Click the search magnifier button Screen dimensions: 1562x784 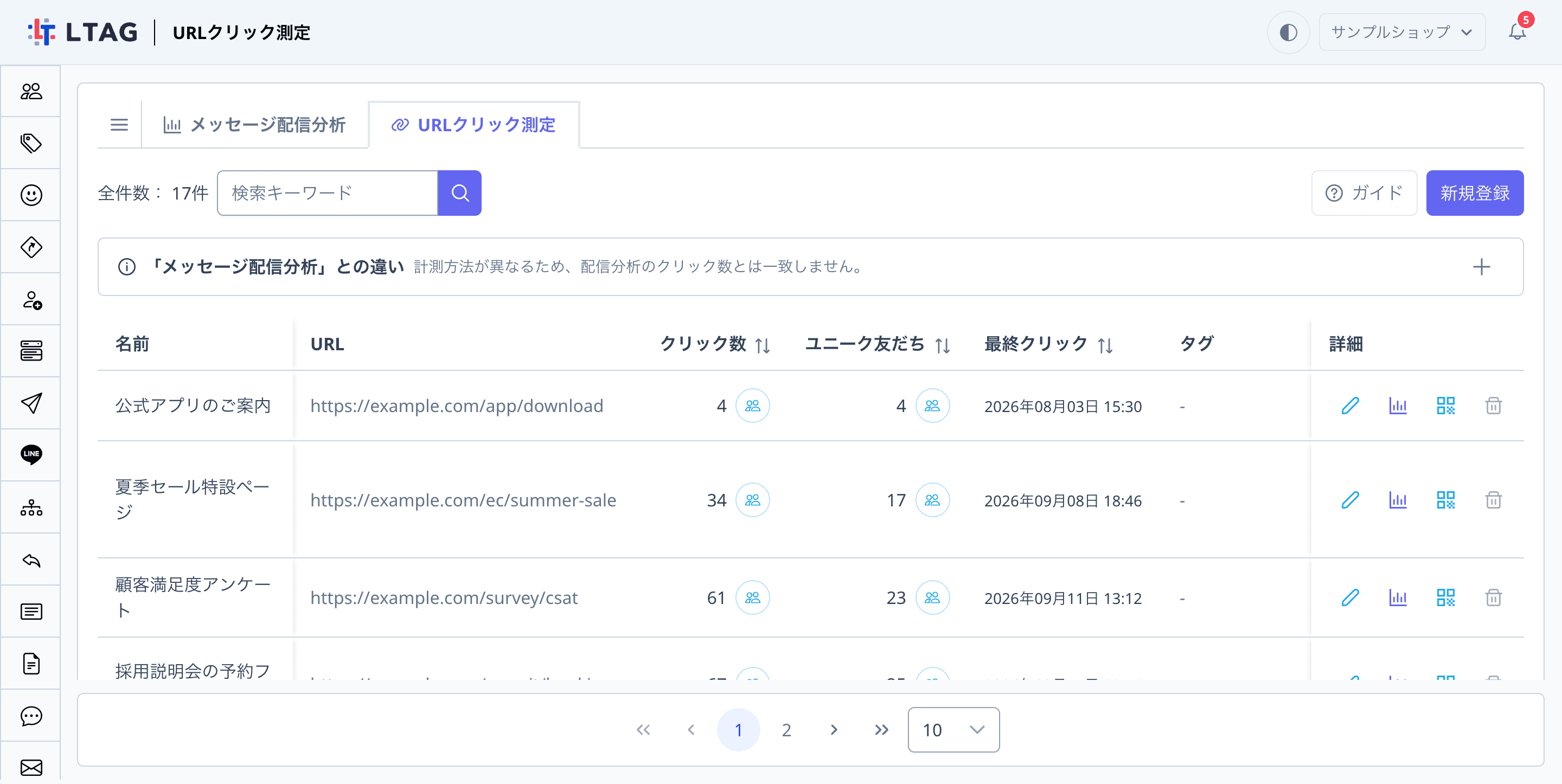point(459,193)
